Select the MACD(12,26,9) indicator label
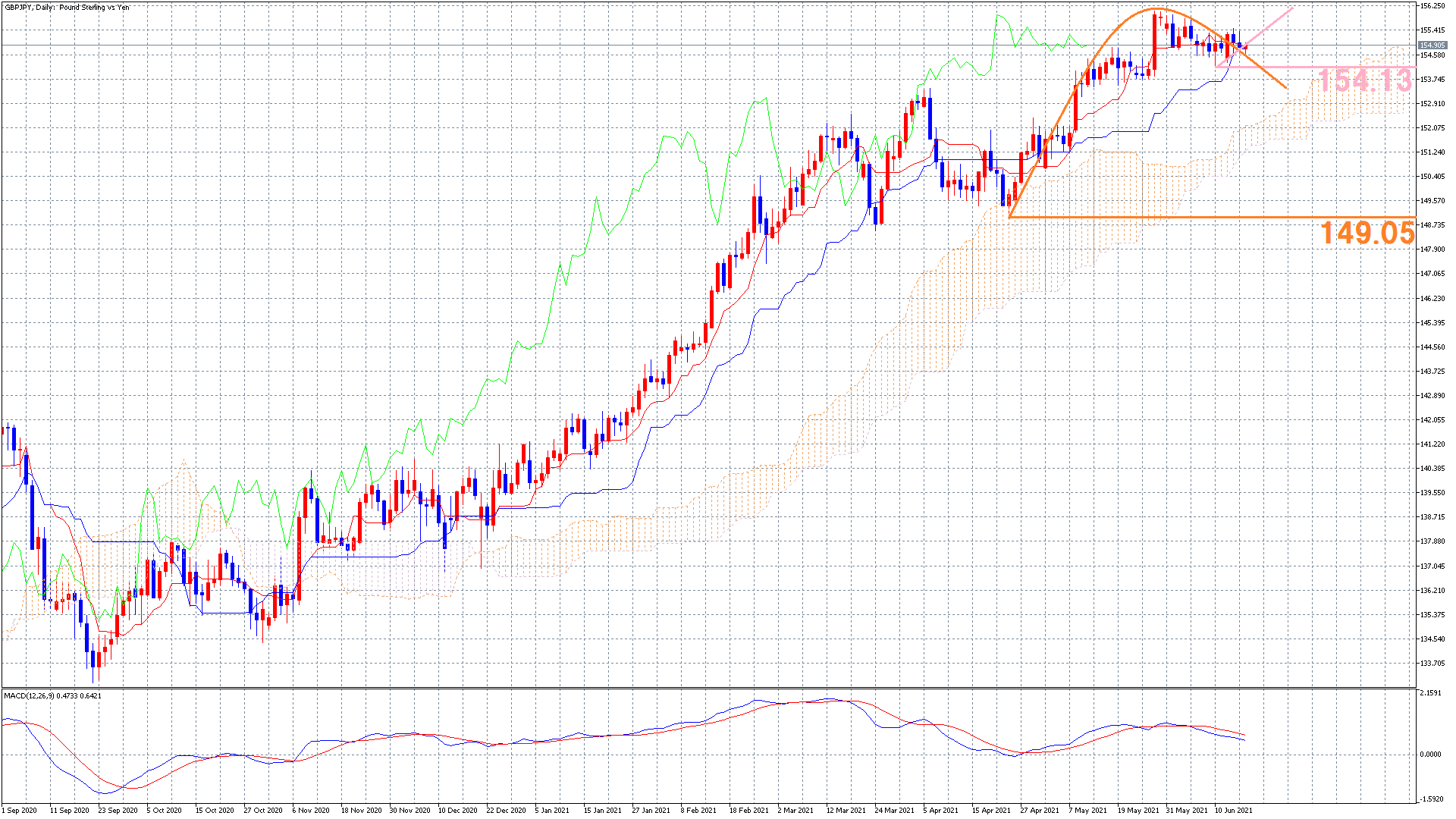 (x=52, y=695)
